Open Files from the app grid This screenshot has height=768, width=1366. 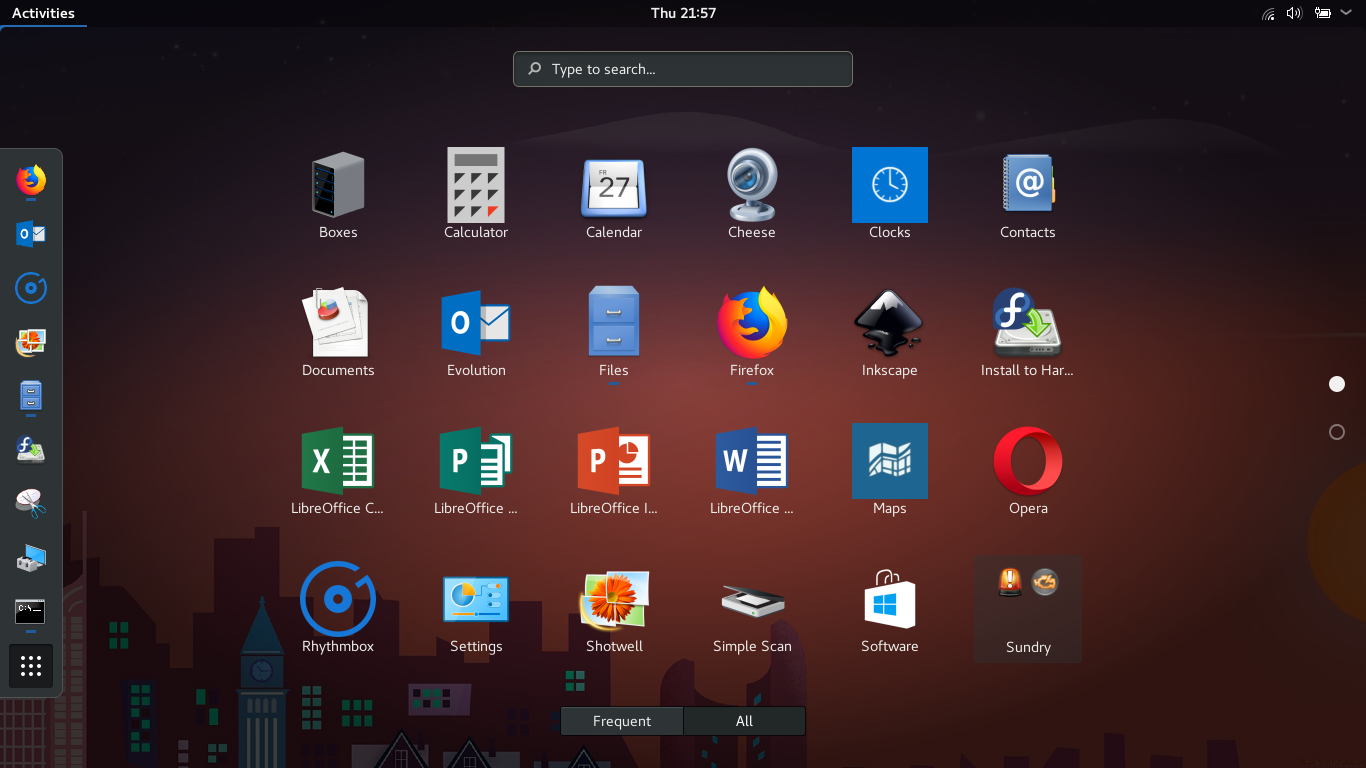[614, 324]
